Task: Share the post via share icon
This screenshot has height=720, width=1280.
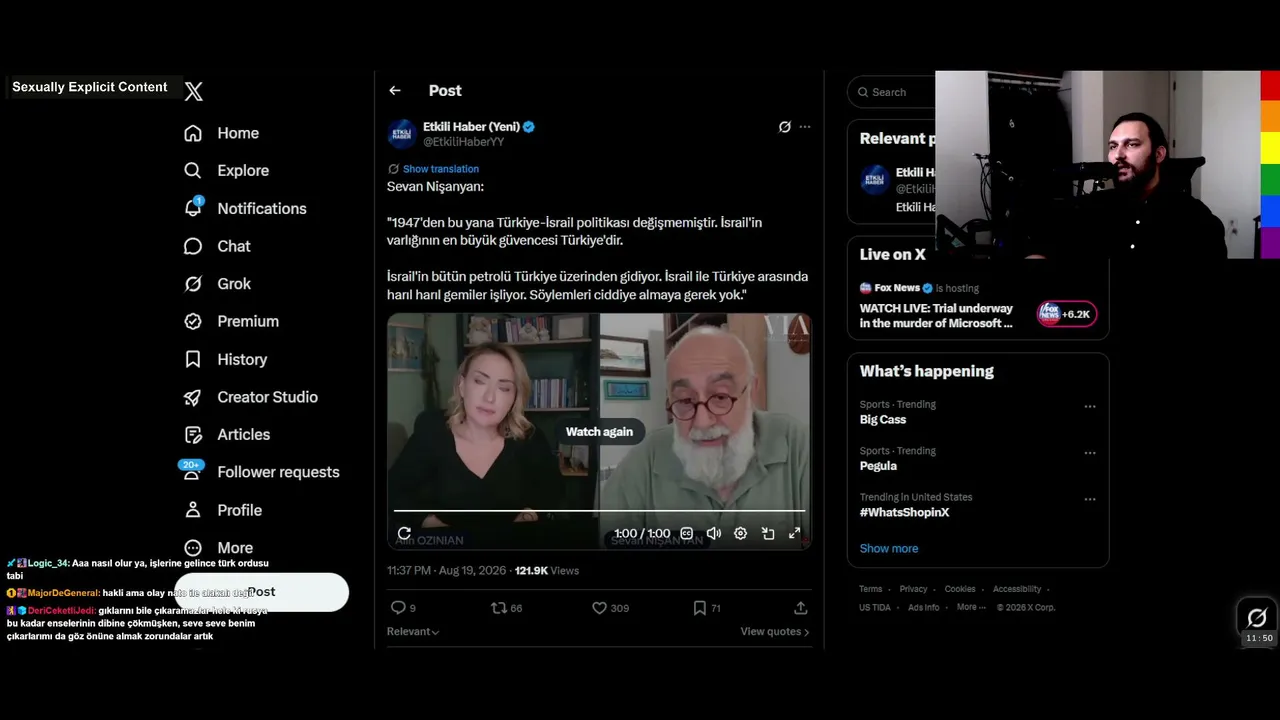Action: (x=800, y=607)
